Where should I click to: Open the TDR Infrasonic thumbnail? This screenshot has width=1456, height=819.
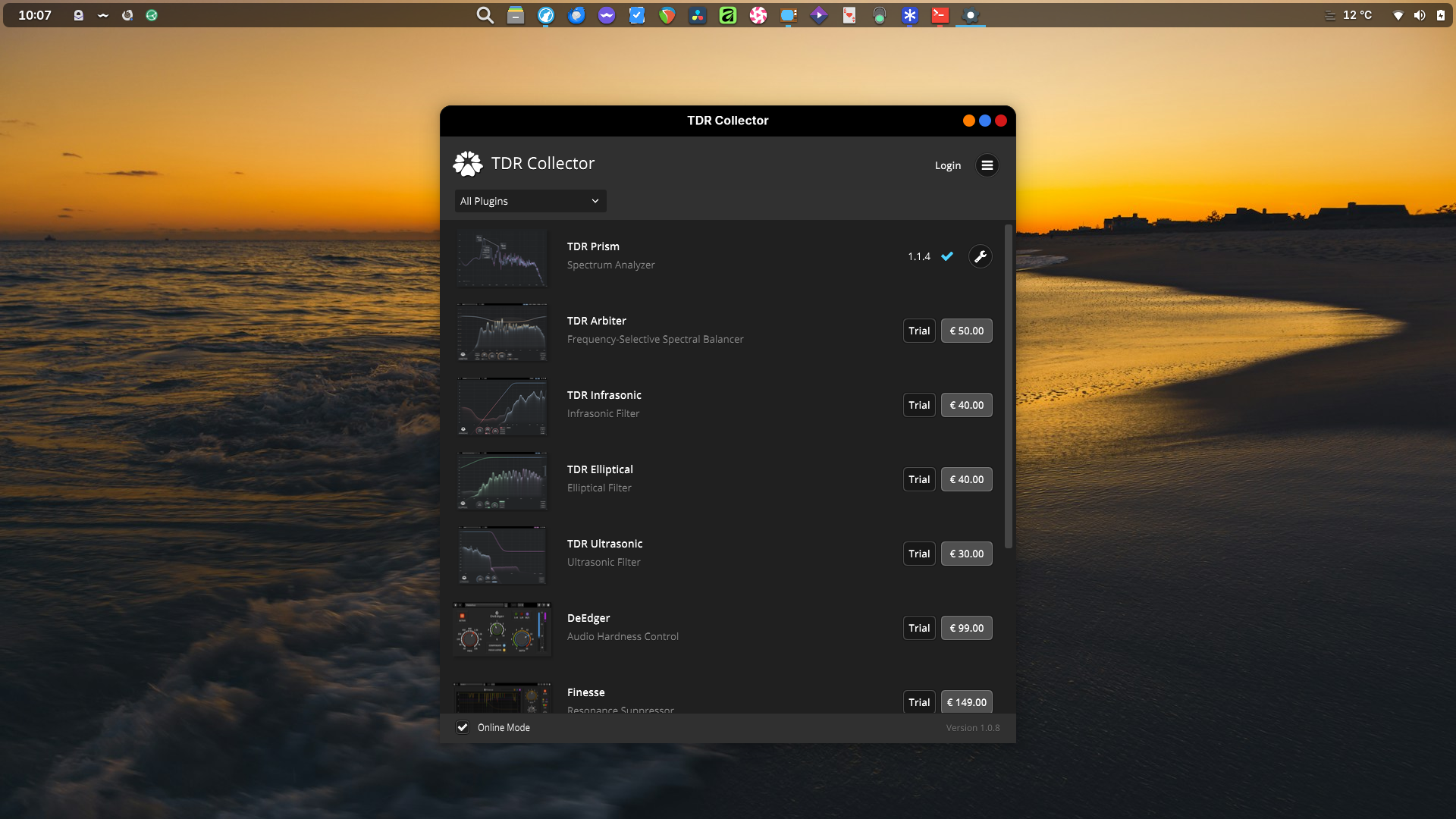click(501, 406)
